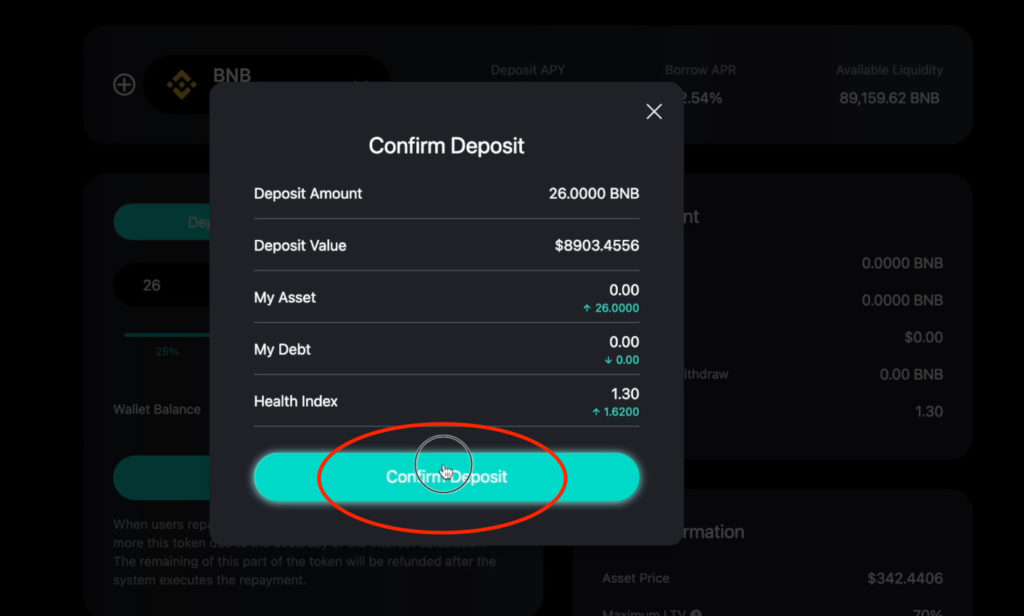This screenshot has width=1024, height=616.
Task: Click the amount slider track above 25%
Action: coord(167,334)
